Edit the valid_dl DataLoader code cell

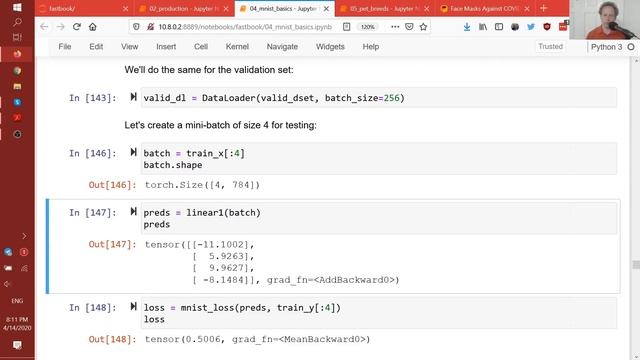tap(379, 98)
